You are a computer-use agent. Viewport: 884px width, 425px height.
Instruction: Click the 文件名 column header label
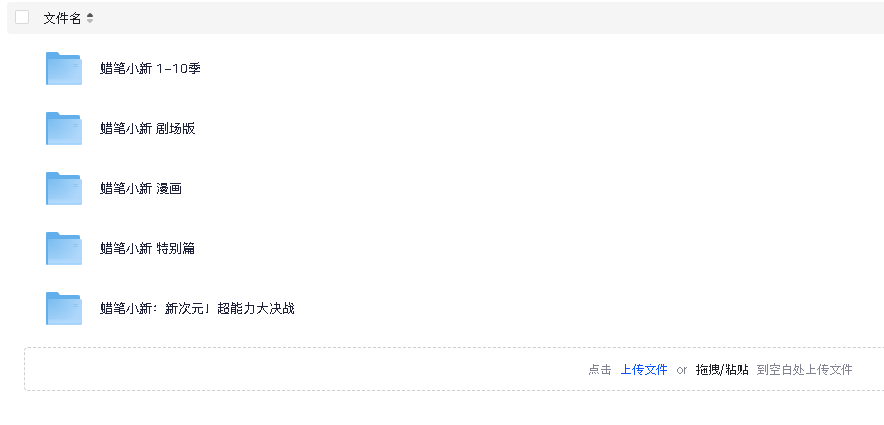(63, 19)
